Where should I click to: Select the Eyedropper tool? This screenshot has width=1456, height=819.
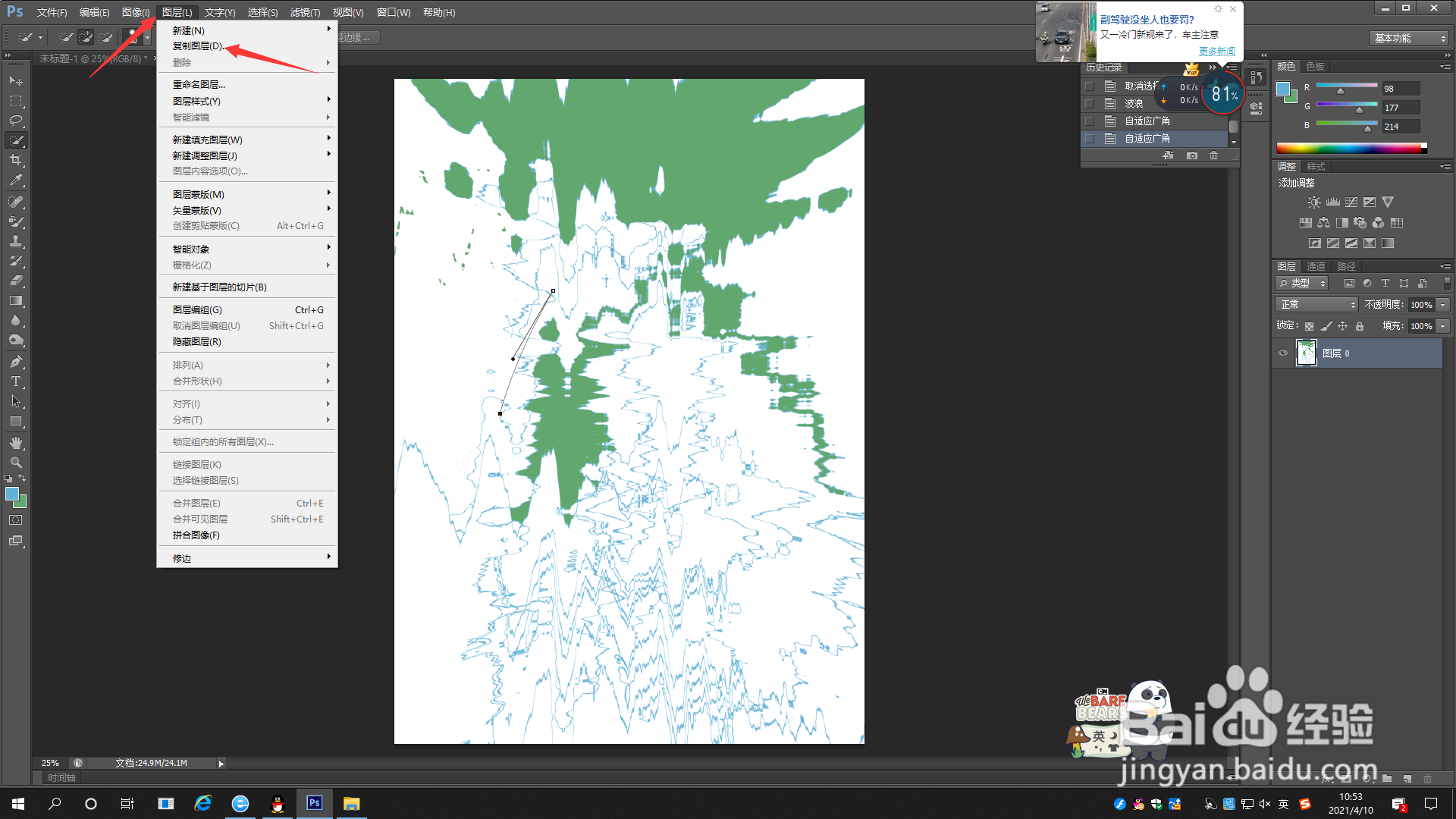[x=16, y=180]
